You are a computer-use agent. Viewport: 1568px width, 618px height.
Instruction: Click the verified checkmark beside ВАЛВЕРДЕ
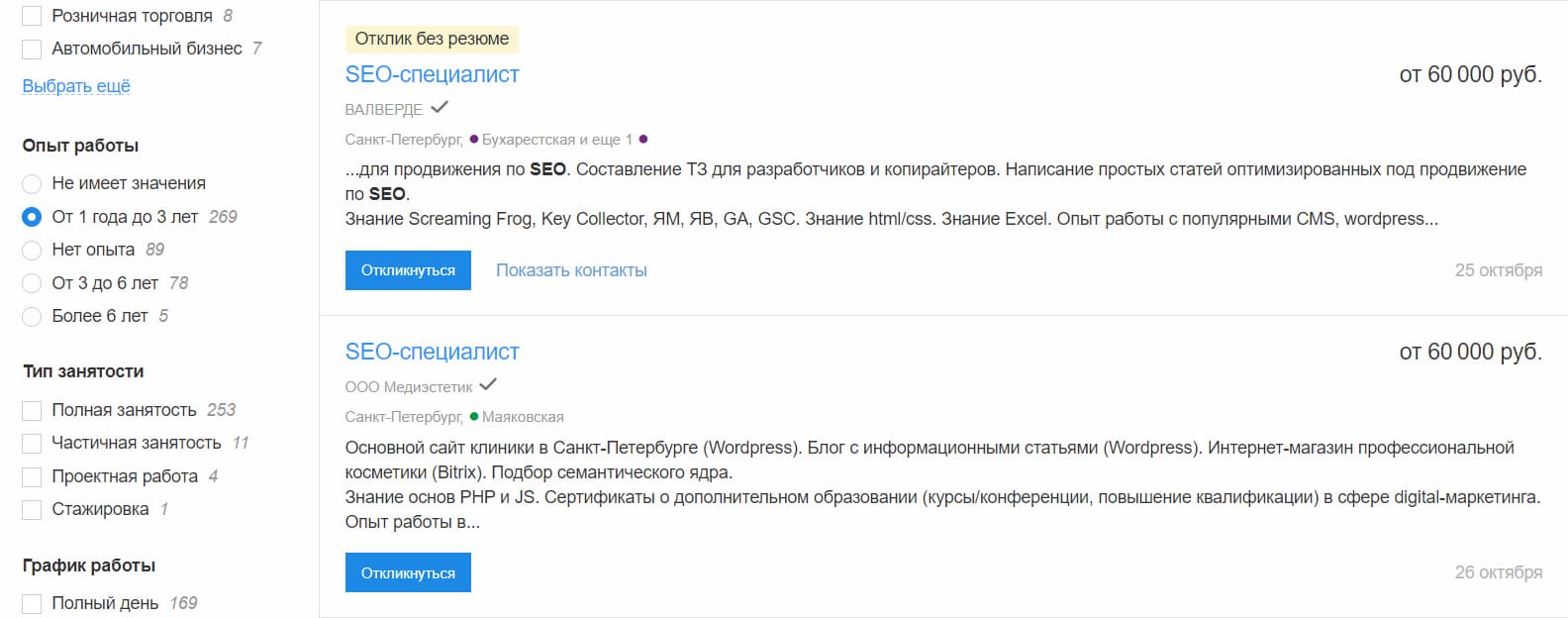click(440, 107)
